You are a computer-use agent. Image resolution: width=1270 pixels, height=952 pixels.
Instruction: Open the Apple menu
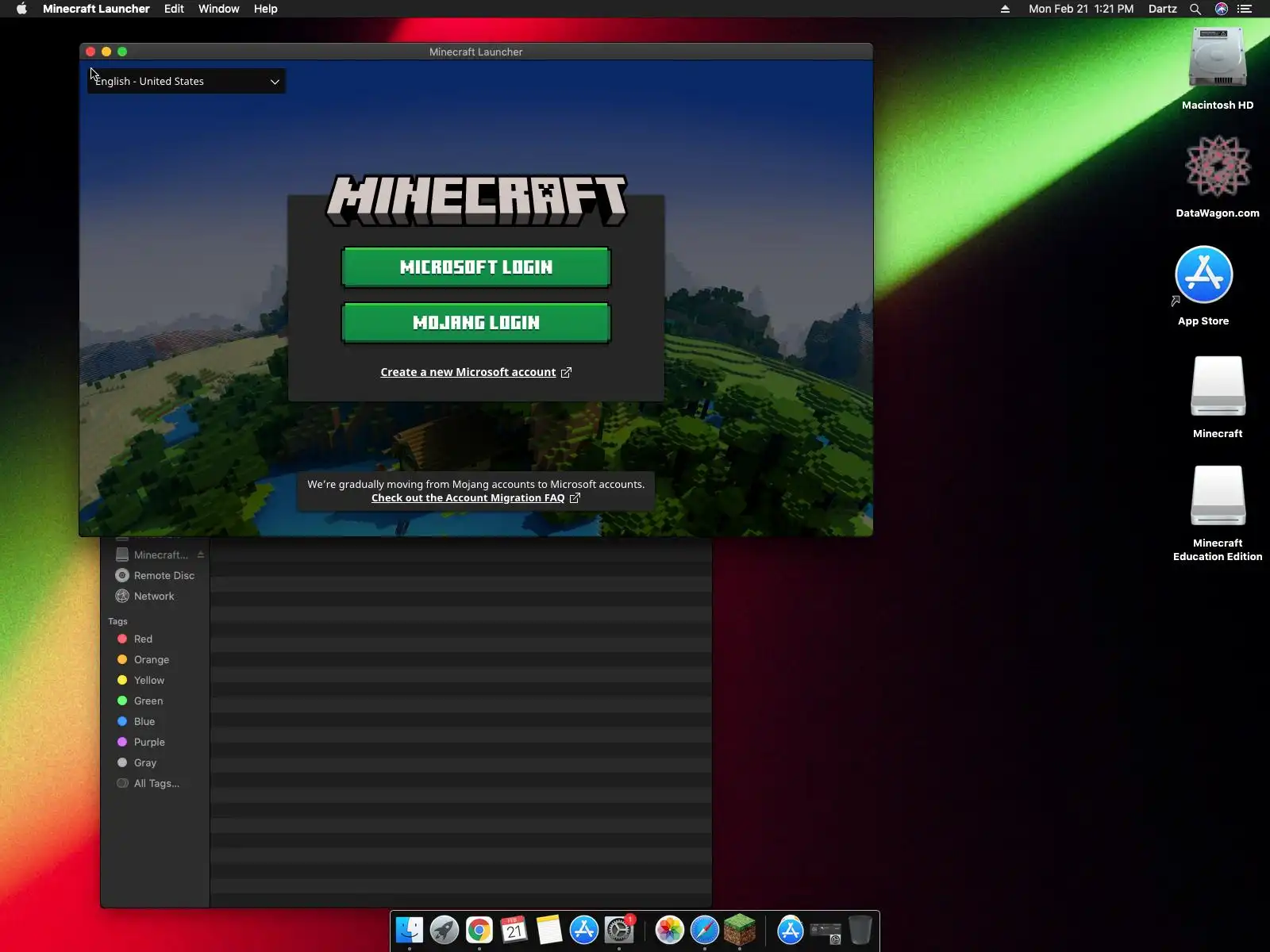21,9
